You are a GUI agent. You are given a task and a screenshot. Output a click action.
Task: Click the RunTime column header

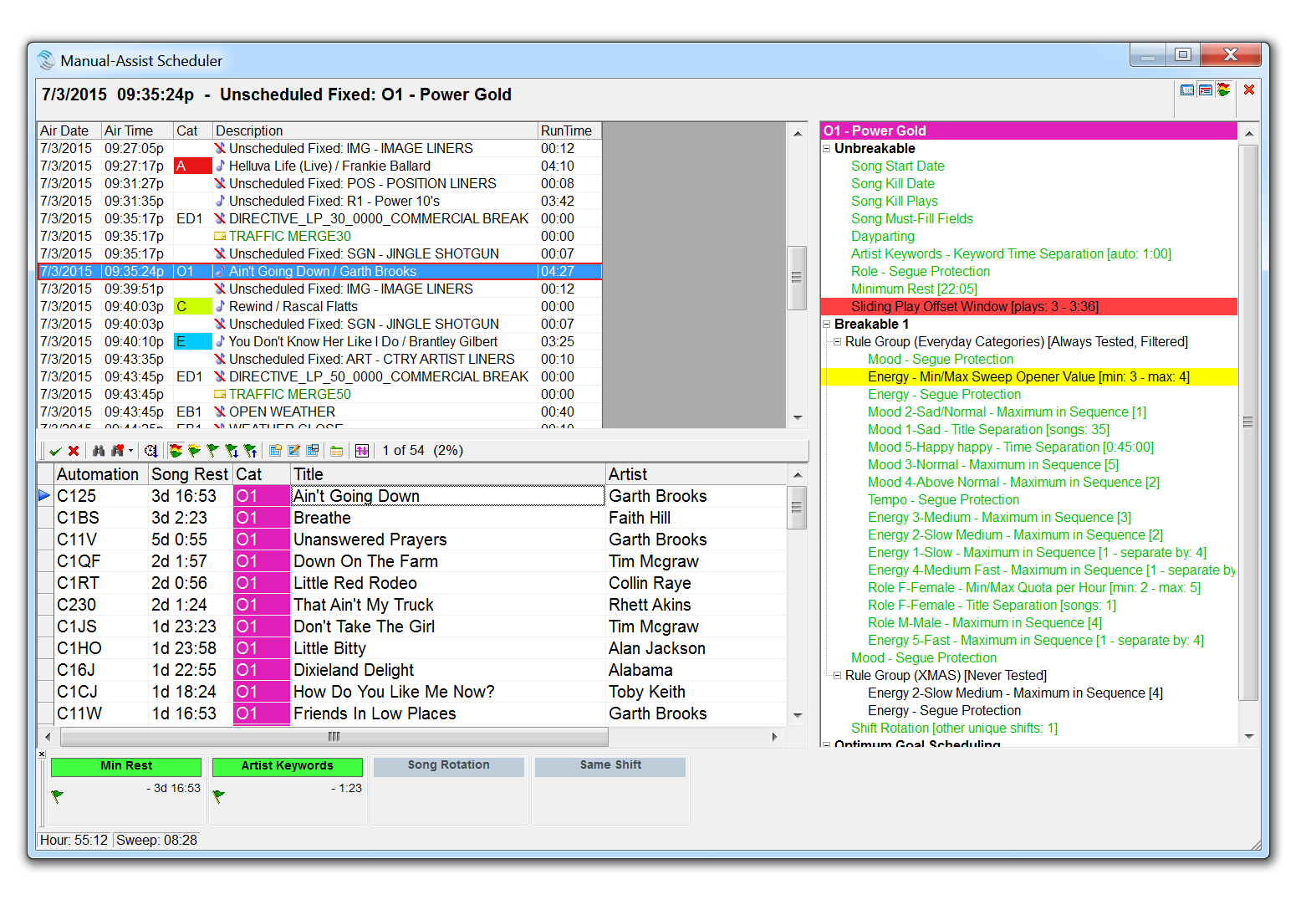[567, 131]
